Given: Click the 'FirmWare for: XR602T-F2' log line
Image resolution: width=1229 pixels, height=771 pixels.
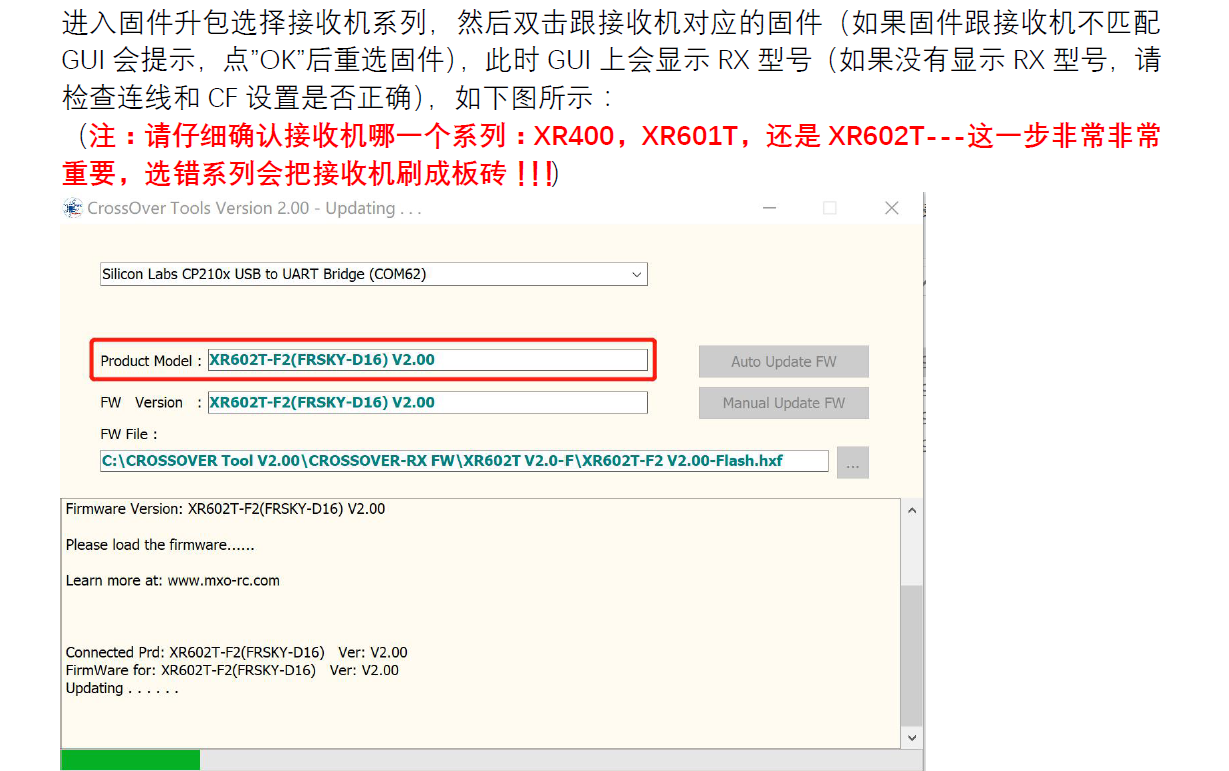Looking at the screenshot, I should [232, 670].
